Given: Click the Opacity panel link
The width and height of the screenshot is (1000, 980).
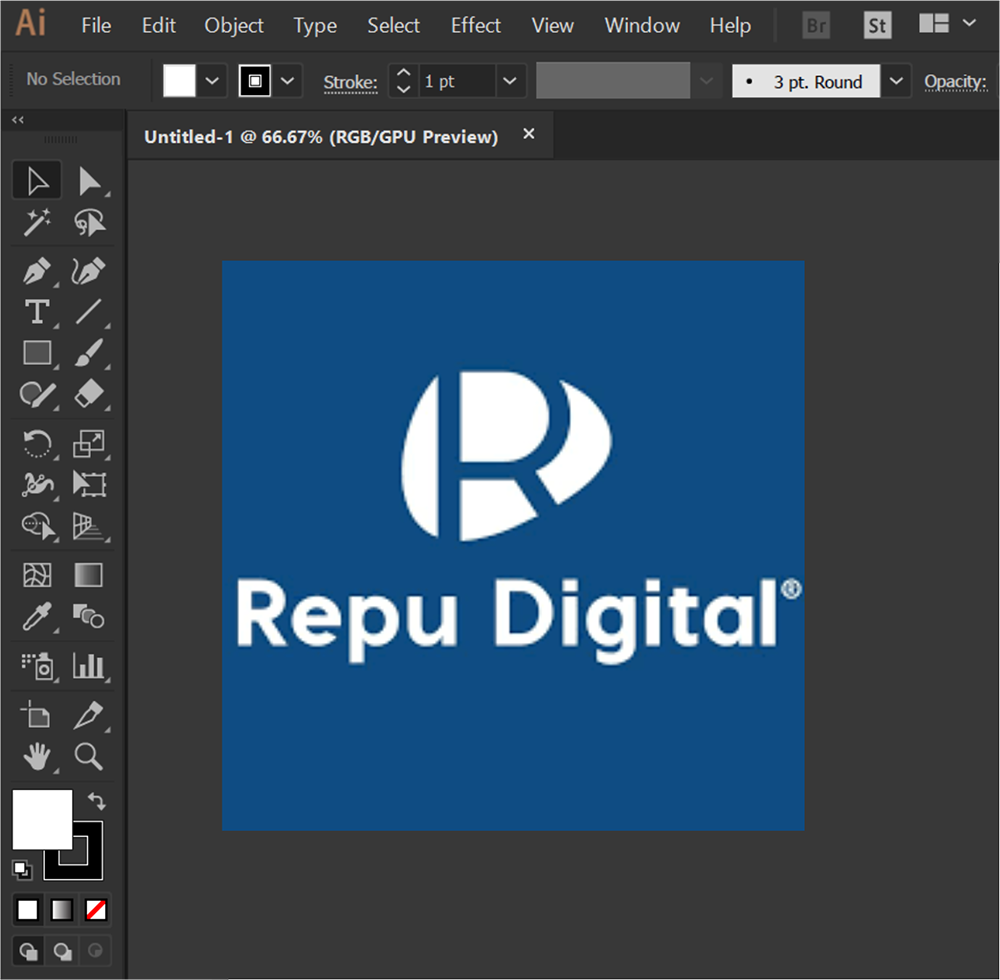Looking at the screenshot, I should pyautogui.click(x=955, y=82).
